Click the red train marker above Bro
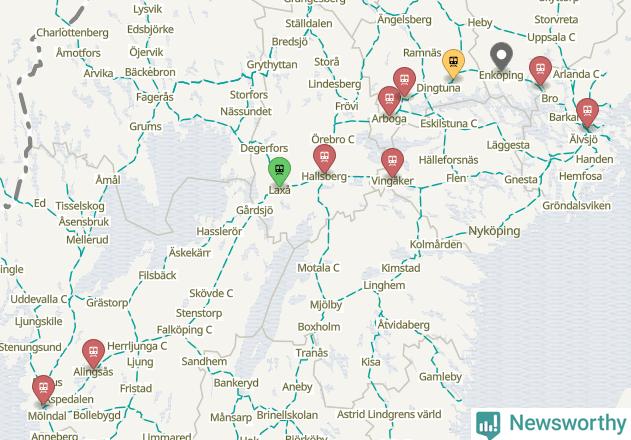The height and width of the screenshot is (440, 631). [x=540, y=71]
